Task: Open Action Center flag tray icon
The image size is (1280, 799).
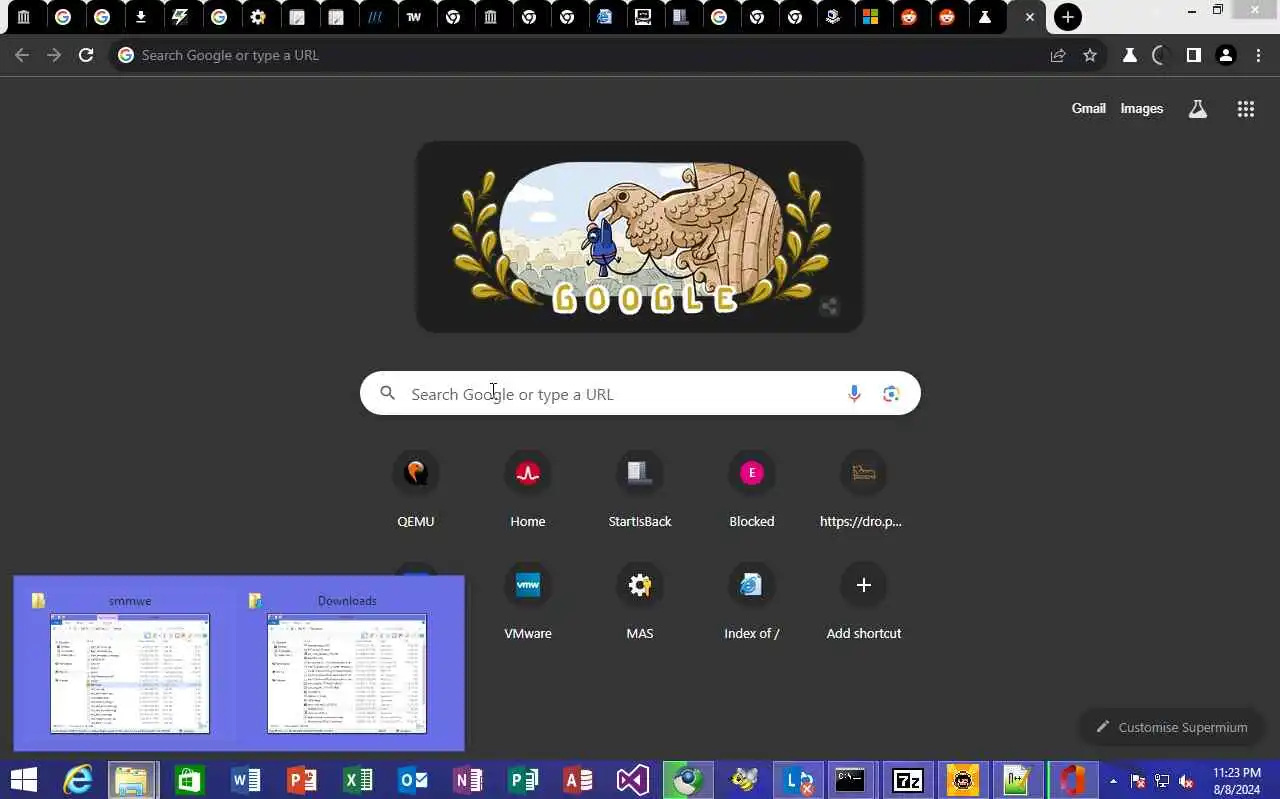Action: [x=1138, y=781]
